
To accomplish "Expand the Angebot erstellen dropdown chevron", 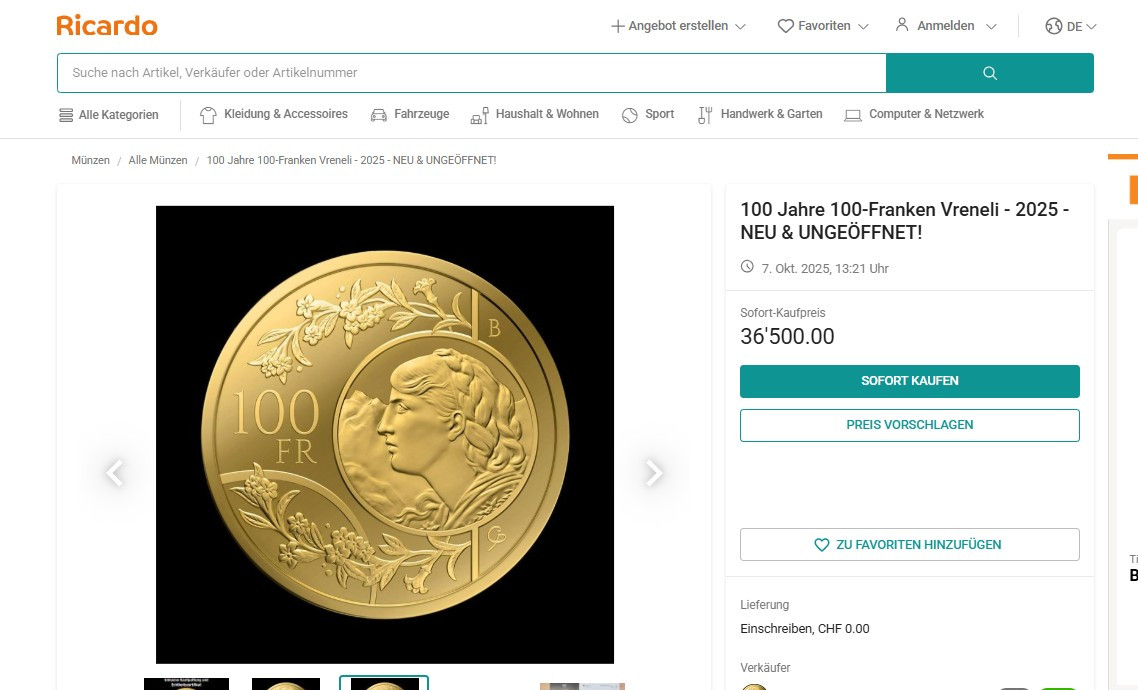I will click(x=740, y=27).
